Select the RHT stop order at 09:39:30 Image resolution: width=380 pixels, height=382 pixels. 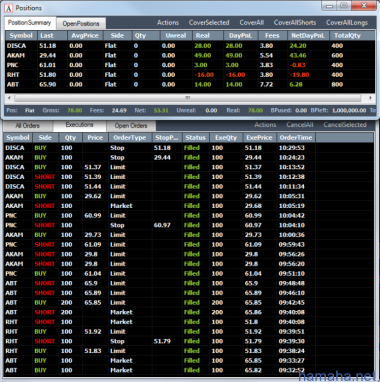pyautogui.click(x=188, y=341)
